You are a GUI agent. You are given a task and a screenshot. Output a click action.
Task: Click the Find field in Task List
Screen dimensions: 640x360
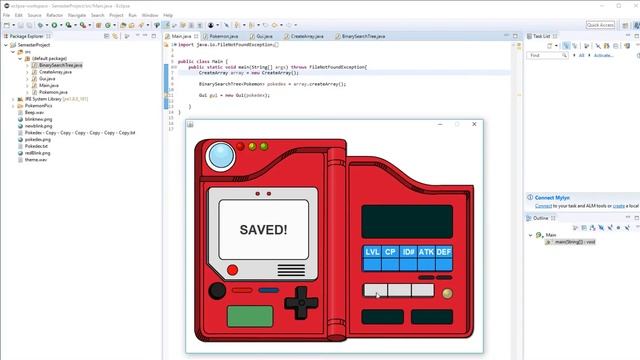pyautogui.click(x=547, y=55)
